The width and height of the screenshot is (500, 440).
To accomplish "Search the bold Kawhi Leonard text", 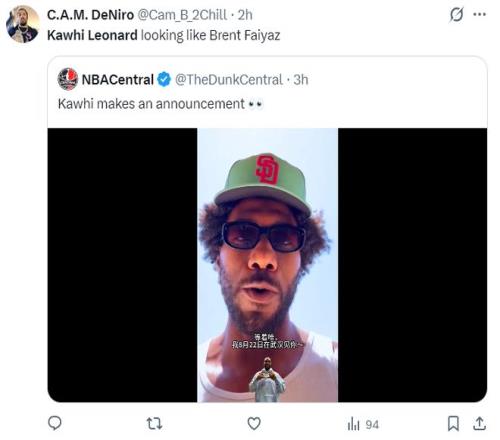I will pos(92,35).
